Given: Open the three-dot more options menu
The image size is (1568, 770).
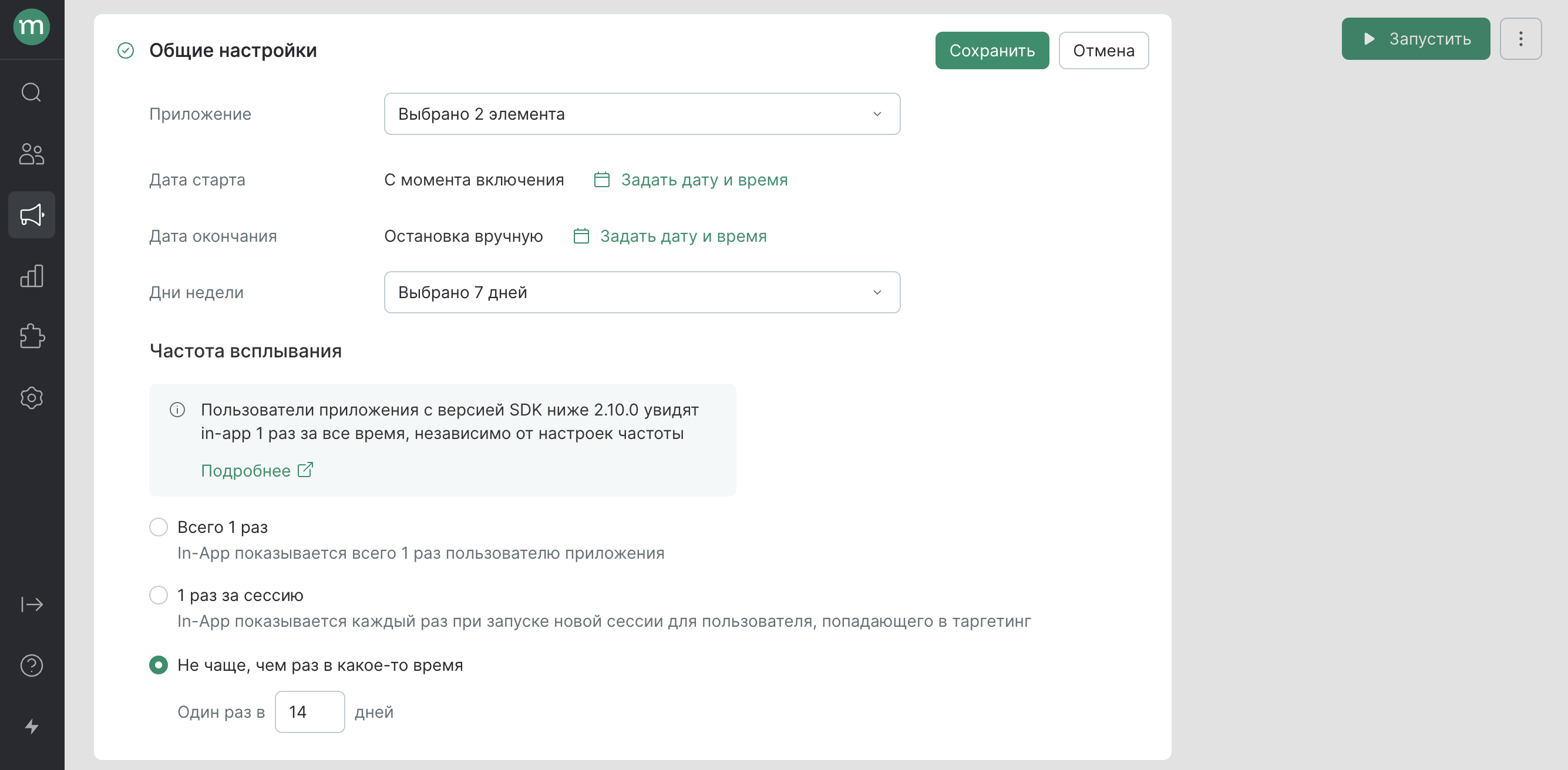Looking at the screenshot, I should pyautogui.click(x=1520, y=39).
